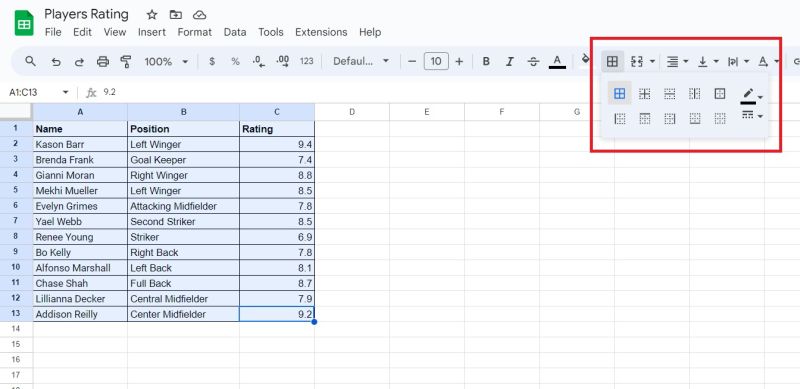Open the text wrapping dropdown
800x389 pixels.
point(738,62)
